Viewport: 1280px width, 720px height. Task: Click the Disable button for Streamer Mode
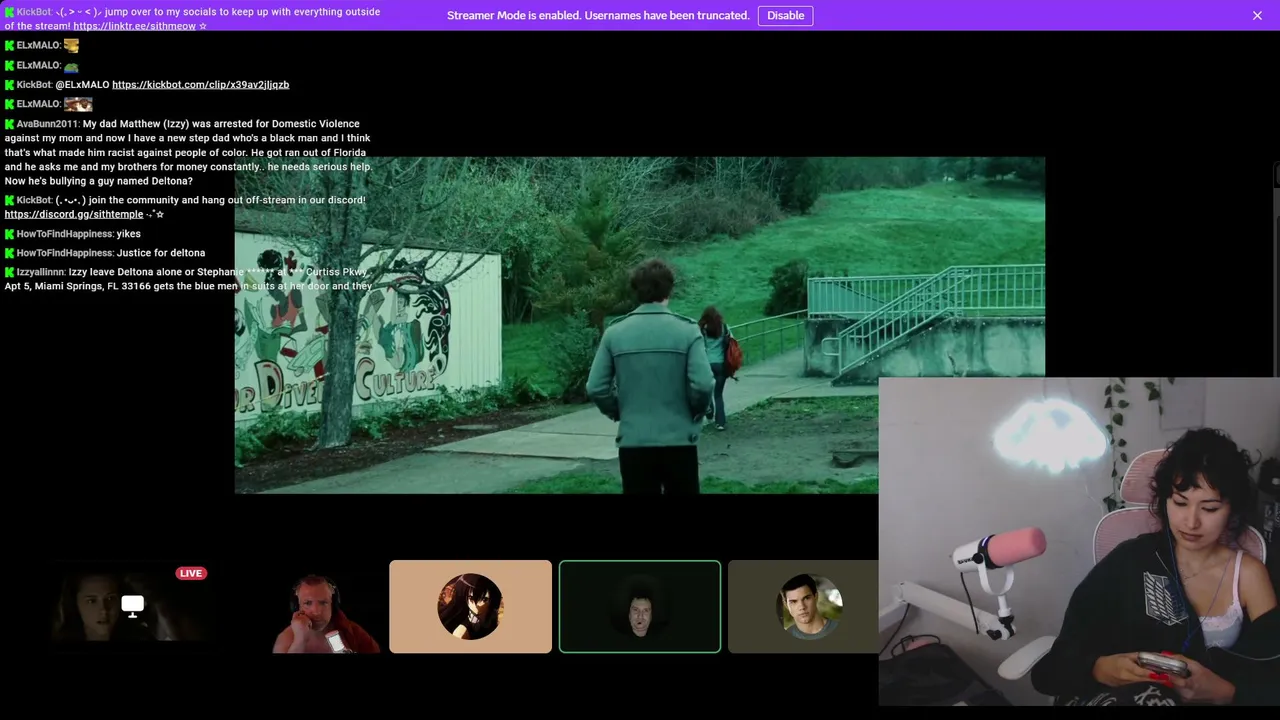tap(785, 15)
